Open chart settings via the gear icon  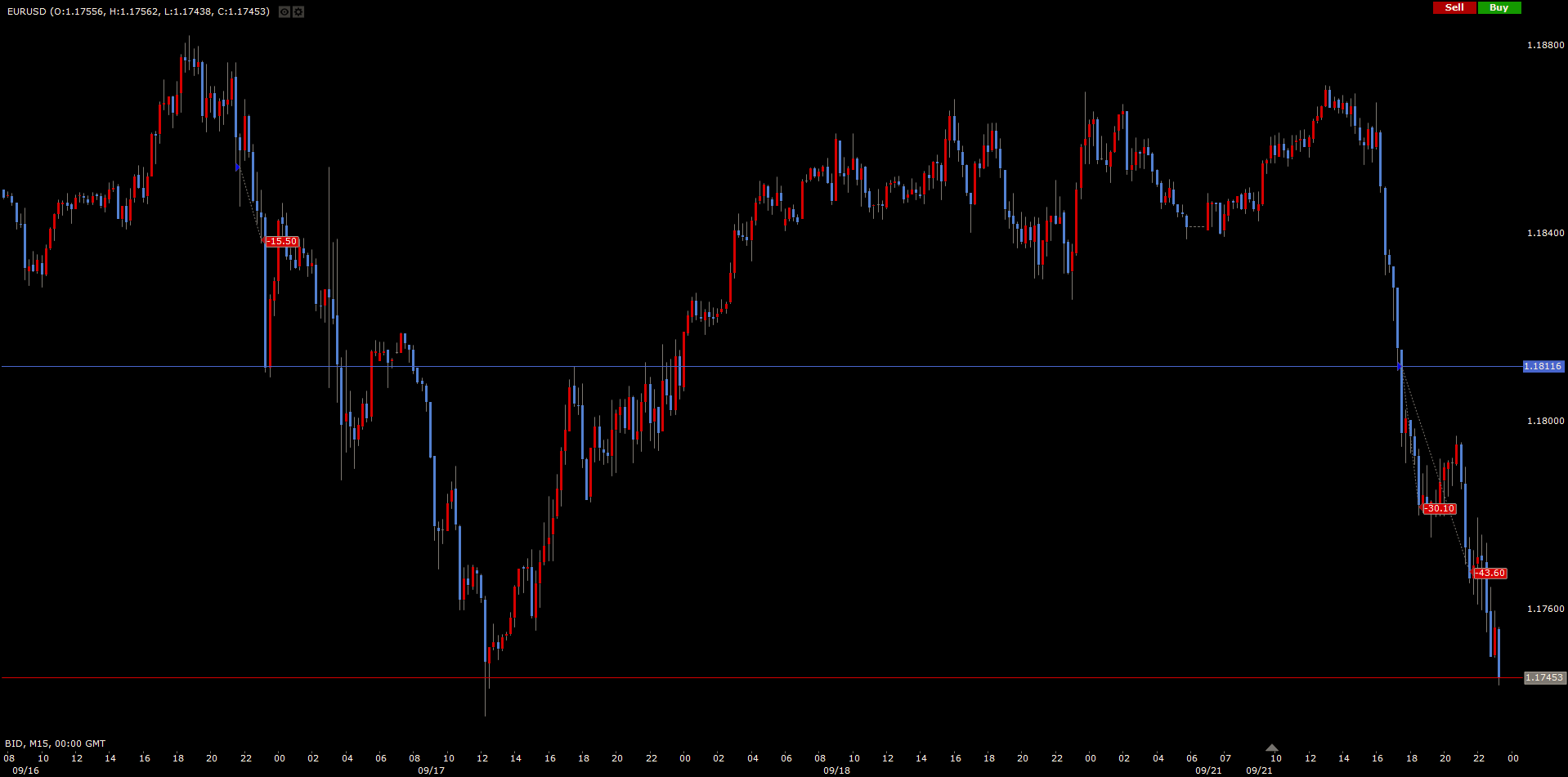(298, 11)
